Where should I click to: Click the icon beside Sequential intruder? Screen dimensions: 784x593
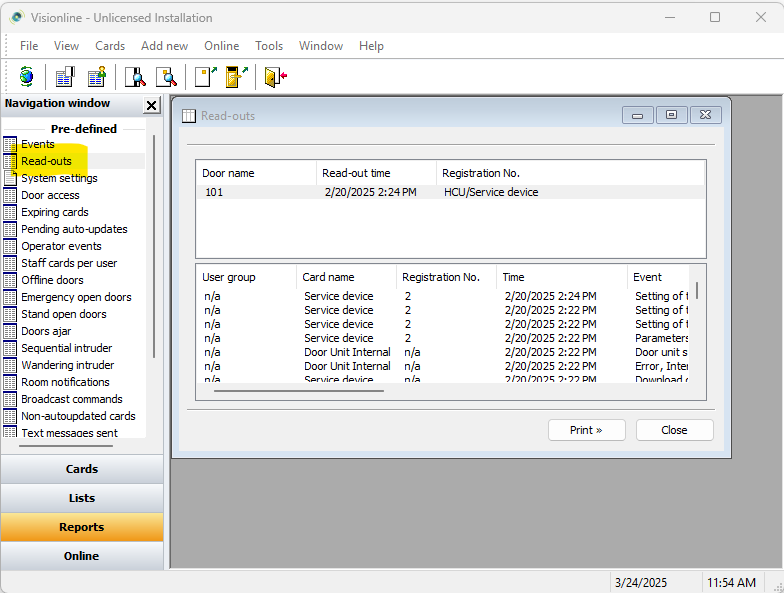10,348
